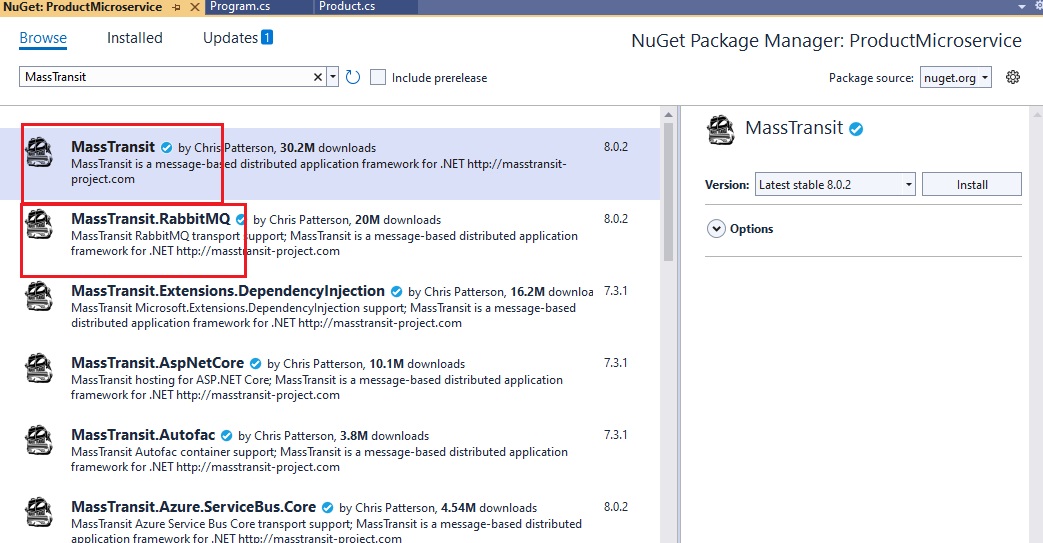Screen dimensions: 1043x543
Task: Click the 30.2M downloads text
Action: pos(328,148)
